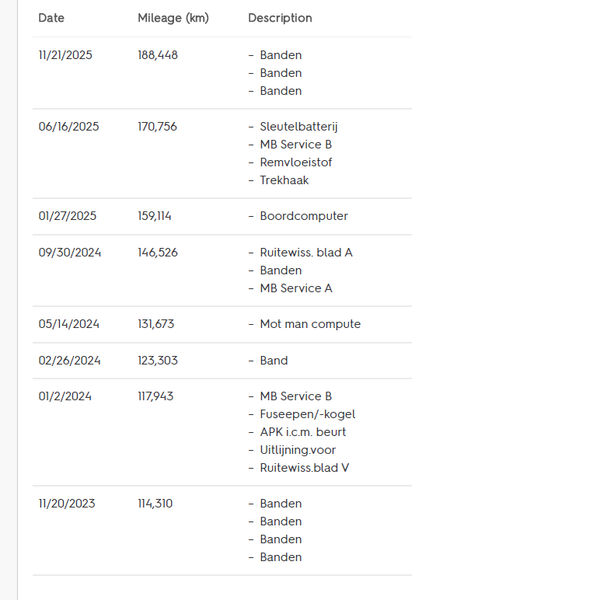Click the Fuseepen/-kogel item
The height and width of the screenshot is (600, 607).
pyautogui.click(x=307, y=414)
